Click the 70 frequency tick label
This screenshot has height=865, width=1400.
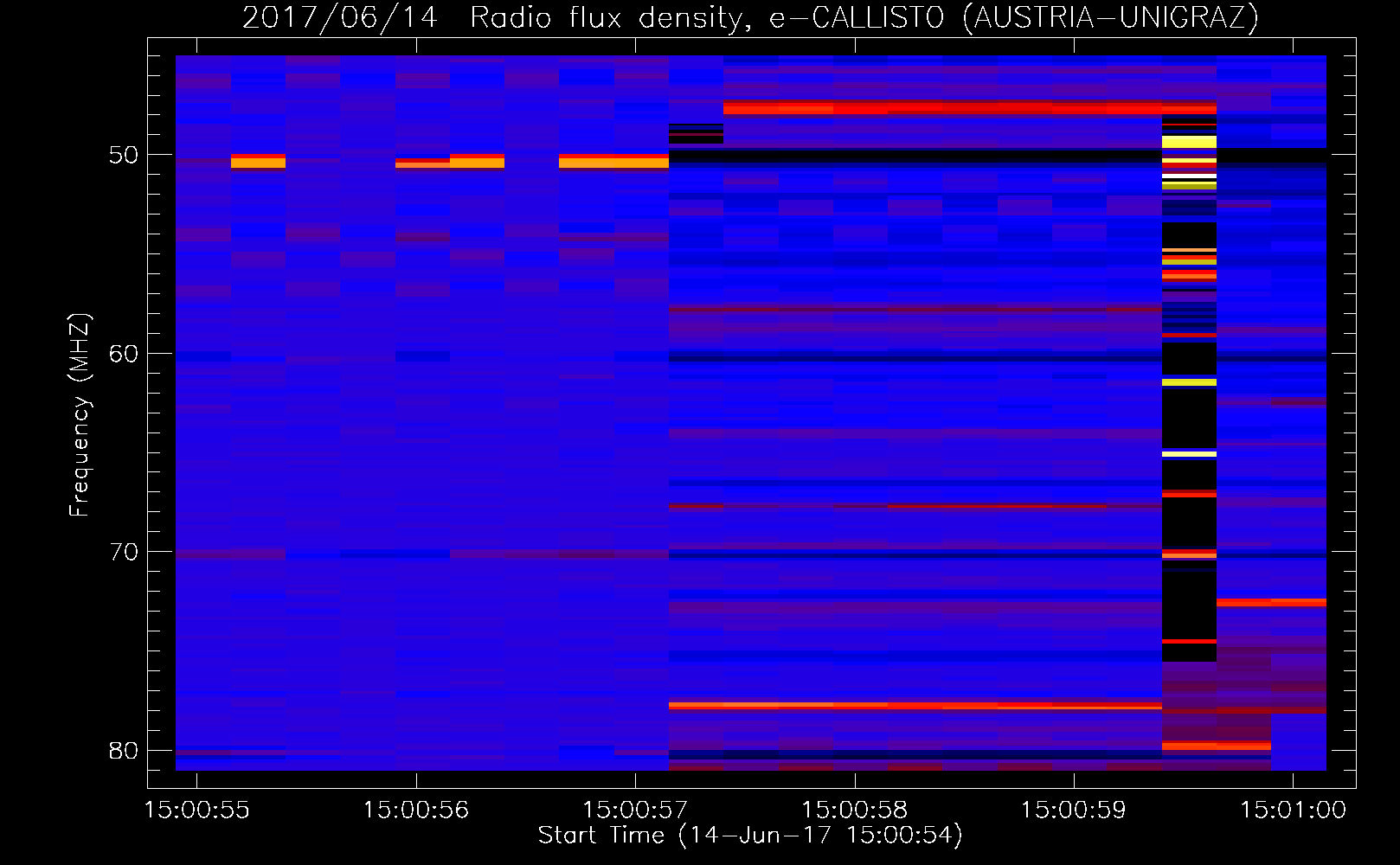coord(124,552)
